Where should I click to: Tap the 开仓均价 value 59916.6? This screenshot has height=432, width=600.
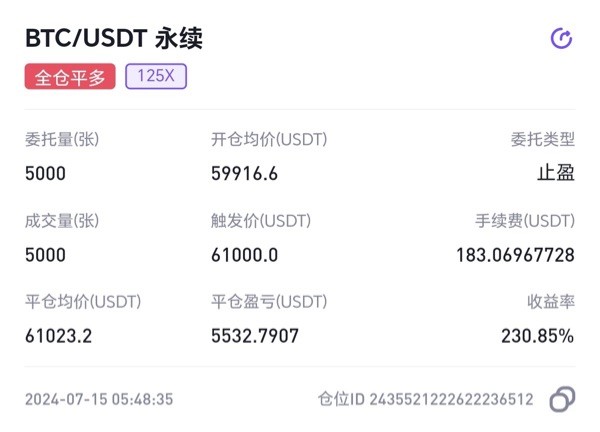point(245,174)
